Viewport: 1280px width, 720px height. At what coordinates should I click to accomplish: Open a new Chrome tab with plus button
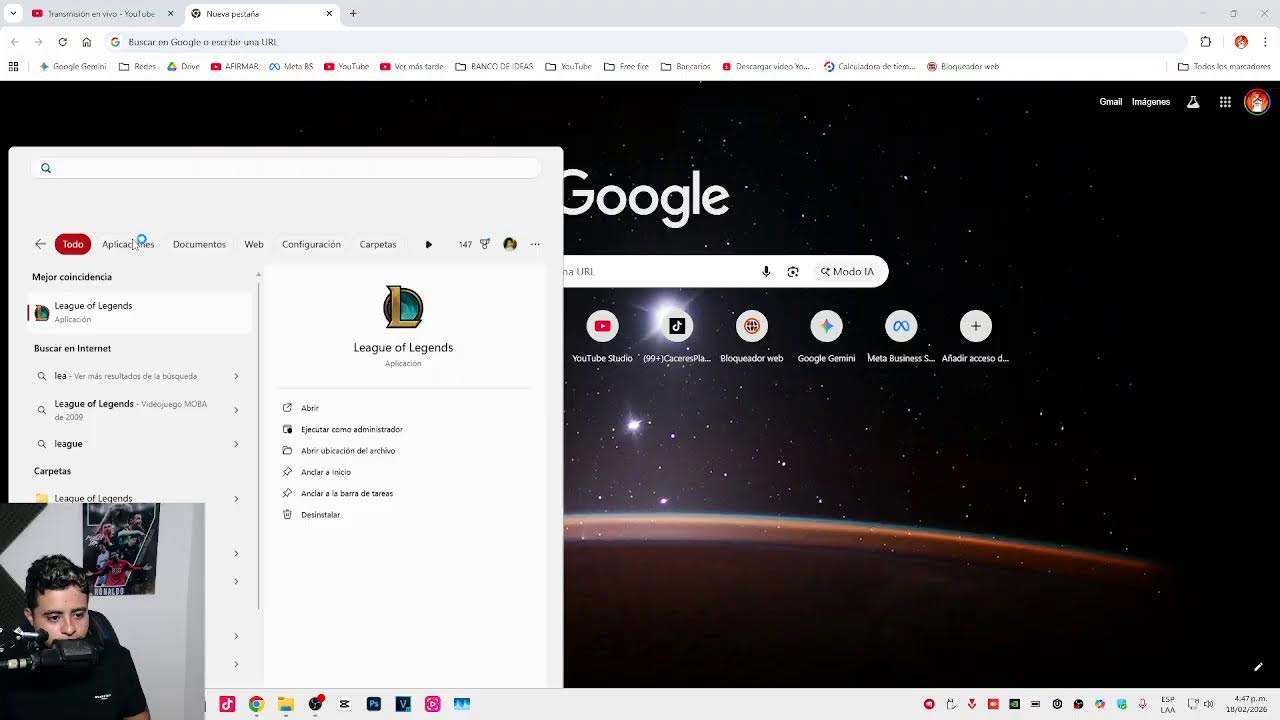[353, 14]
